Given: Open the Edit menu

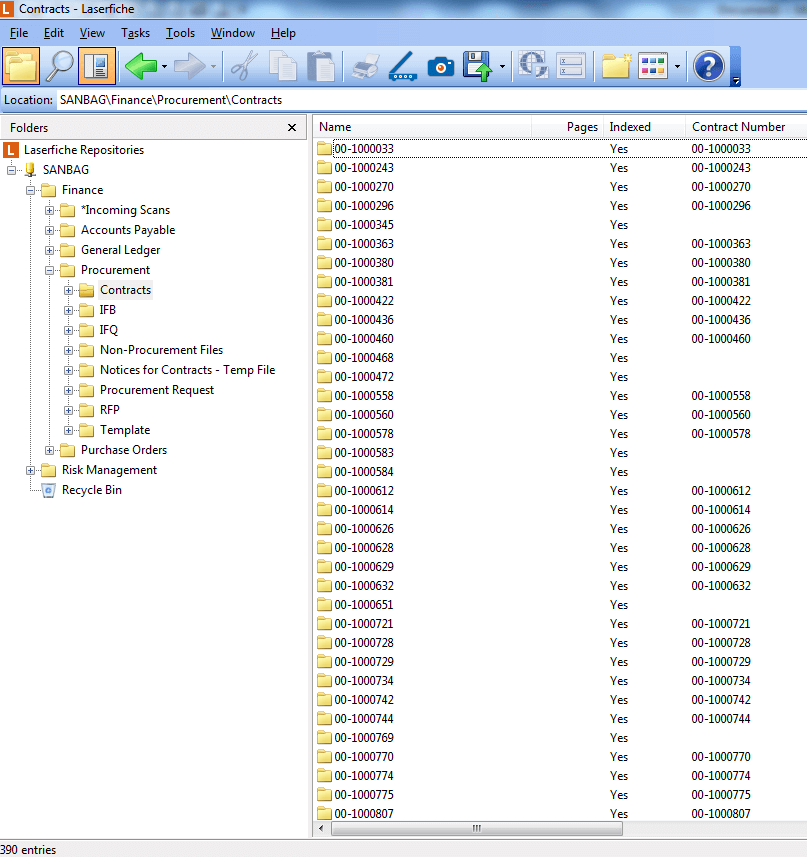Looking at the screenshot, I should point(54,33).
